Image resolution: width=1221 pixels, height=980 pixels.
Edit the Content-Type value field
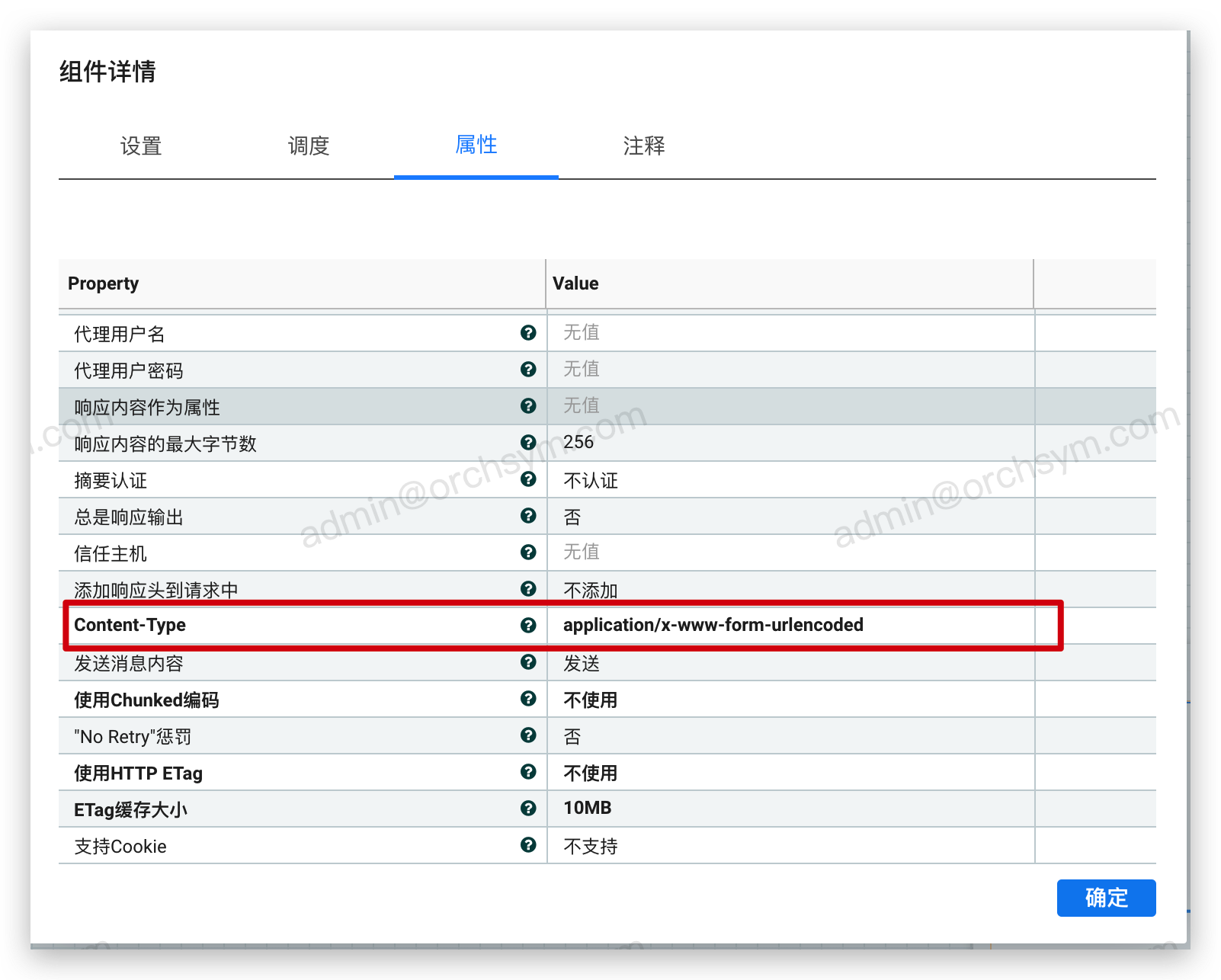tap(789, 625)
